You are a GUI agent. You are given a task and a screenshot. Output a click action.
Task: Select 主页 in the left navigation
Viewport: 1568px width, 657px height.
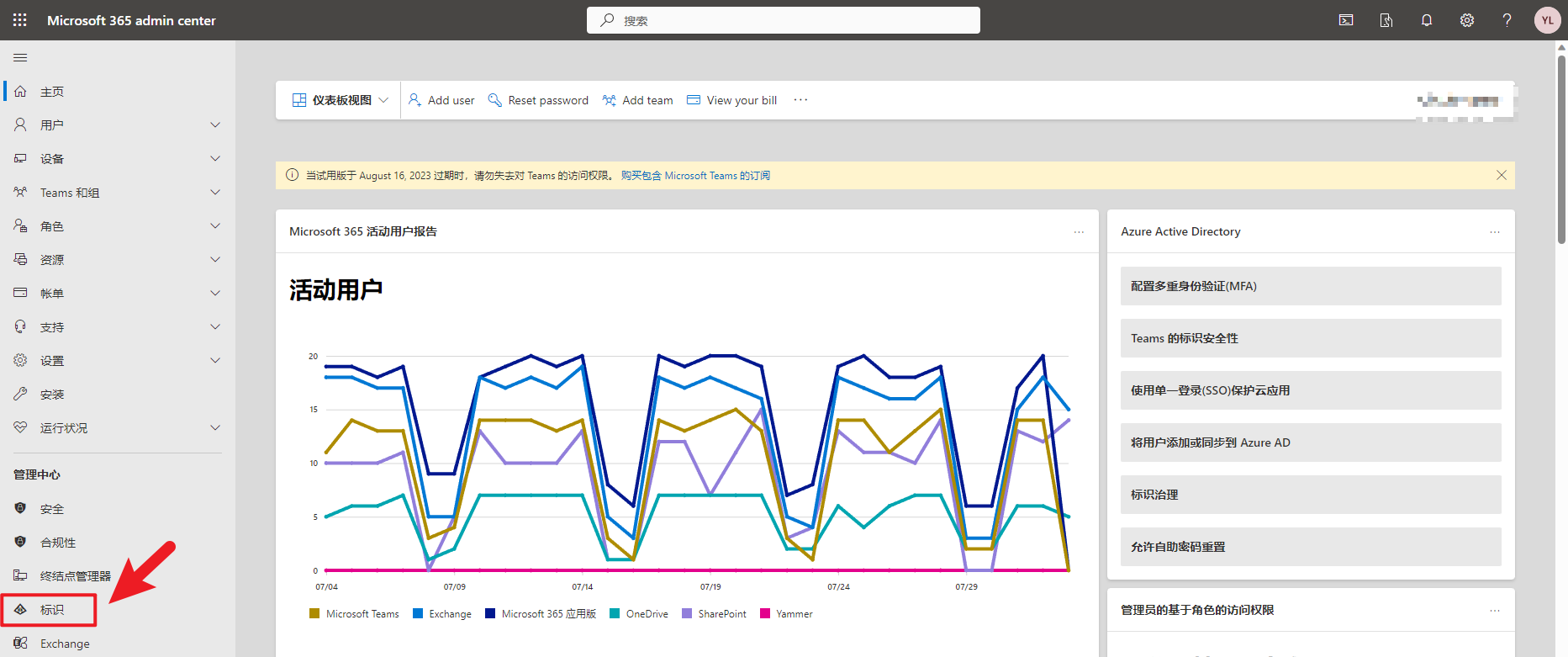click(51, 92)
